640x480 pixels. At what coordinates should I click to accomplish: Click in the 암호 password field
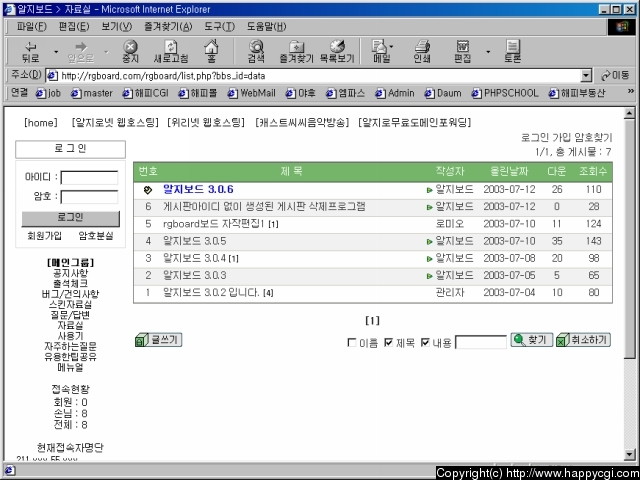click(89, 197)
